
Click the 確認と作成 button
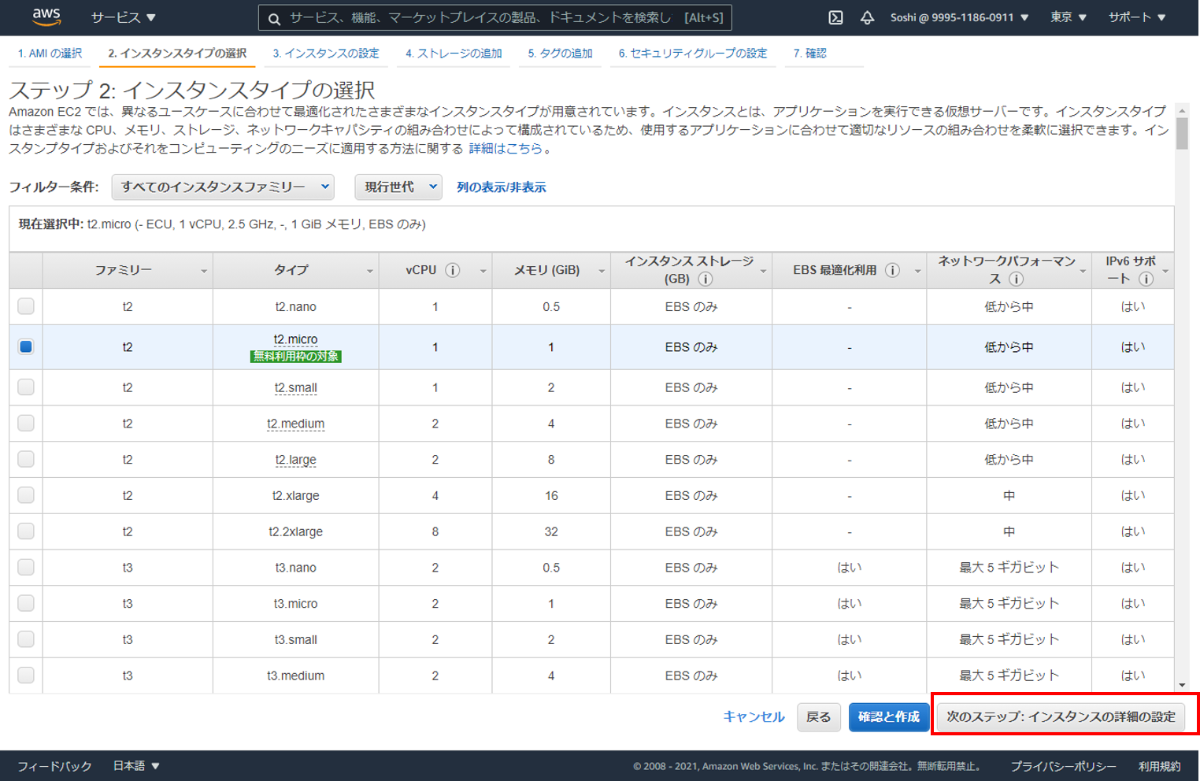tap(887, 717)
